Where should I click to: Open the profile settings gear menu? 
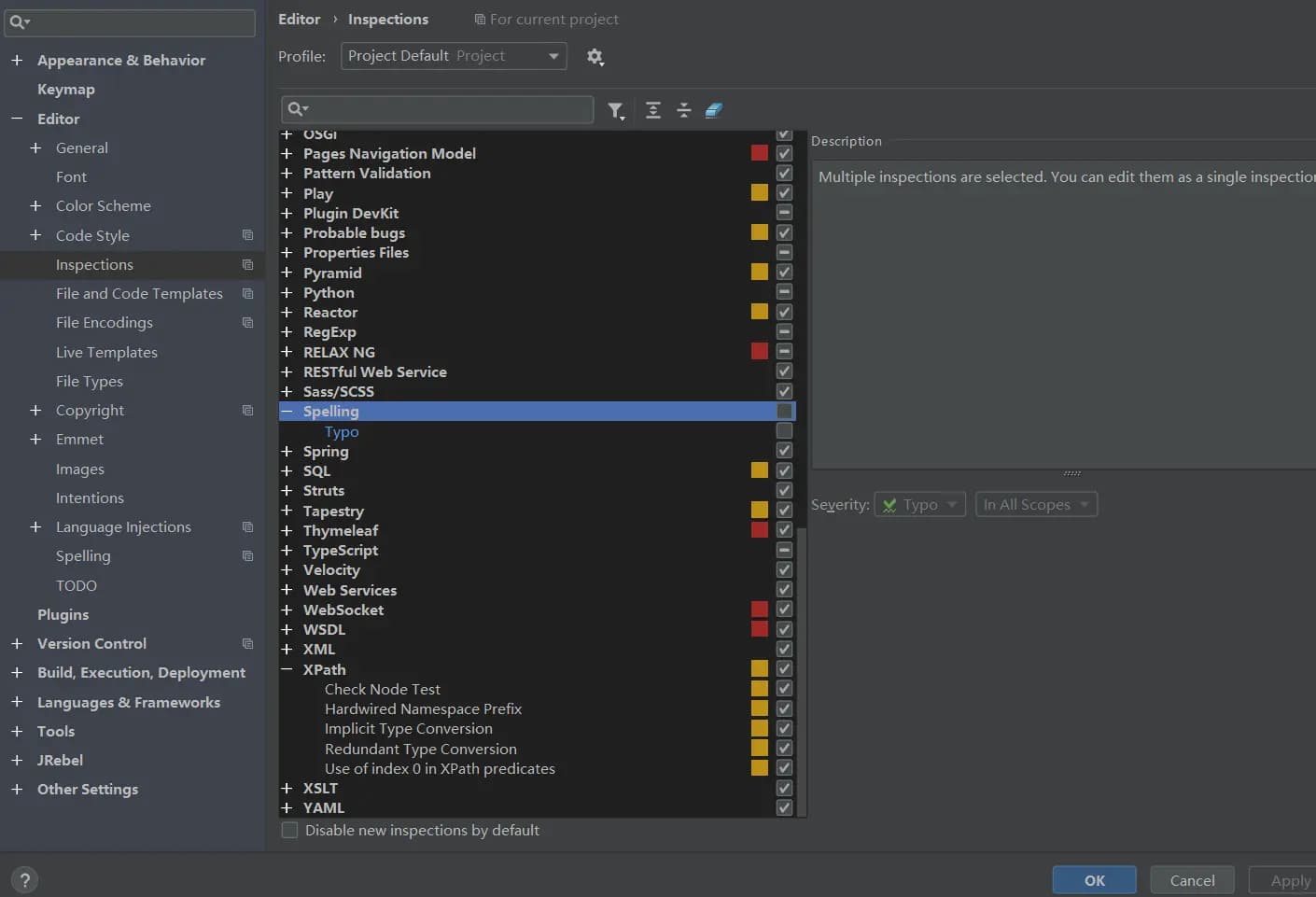tap(595, 57)
